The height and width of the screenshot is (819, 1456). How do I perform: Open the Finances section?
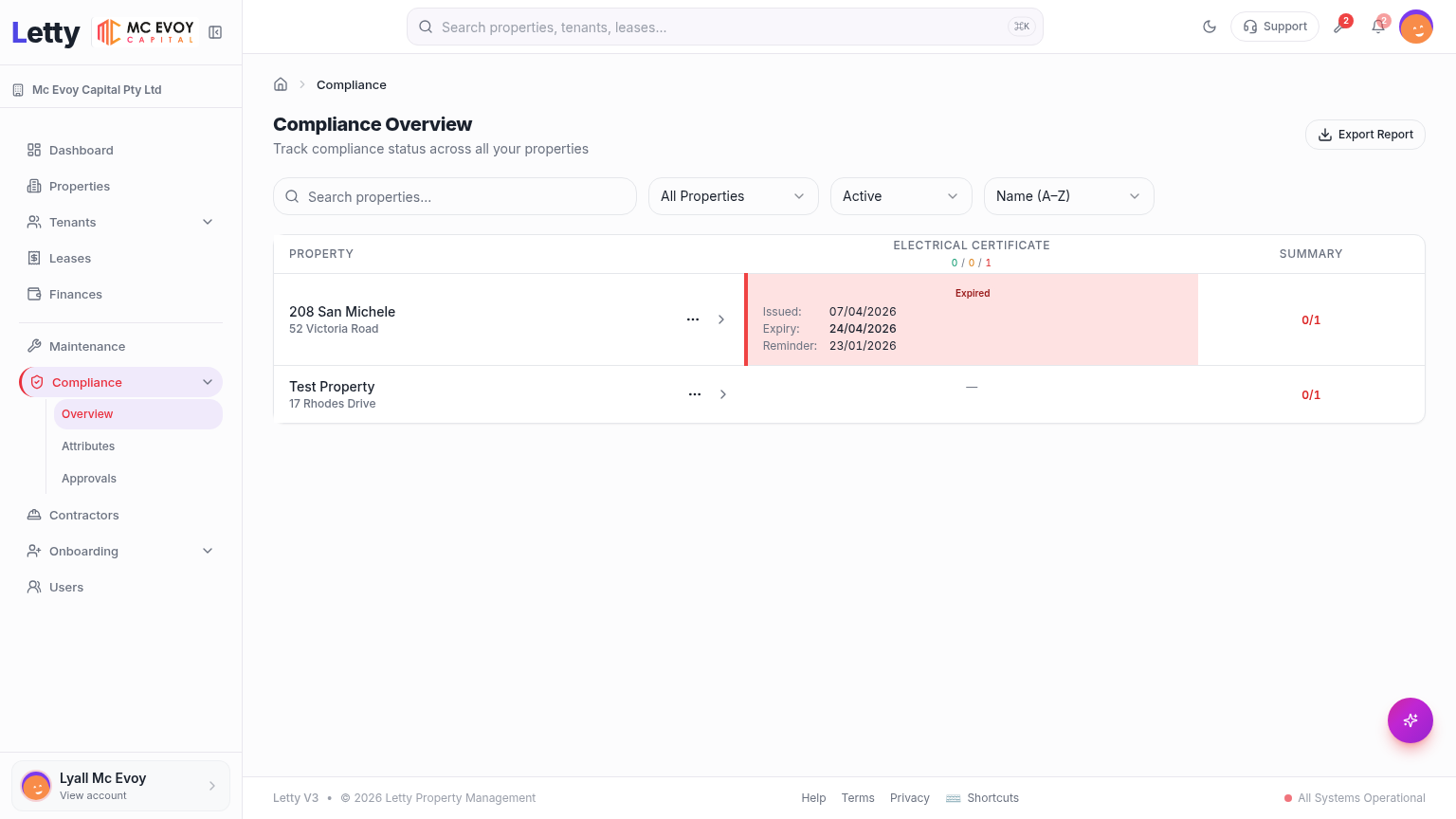coord(121,294)
